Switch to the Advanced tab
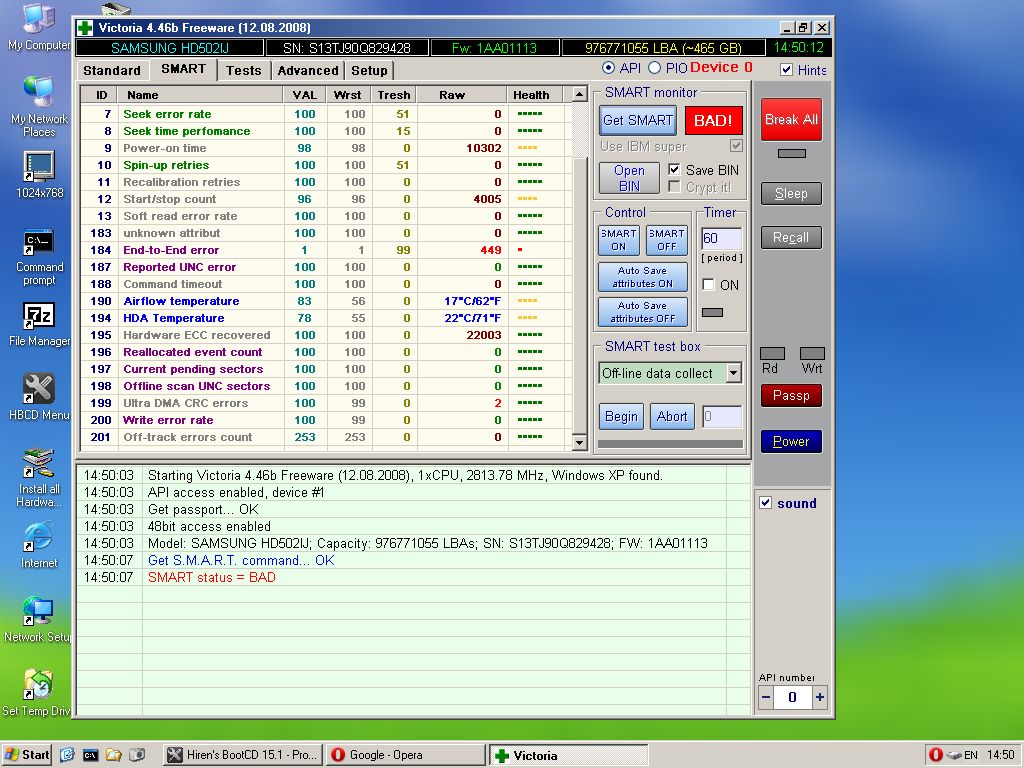The image size is (1024, 768). tap(308, 71)
